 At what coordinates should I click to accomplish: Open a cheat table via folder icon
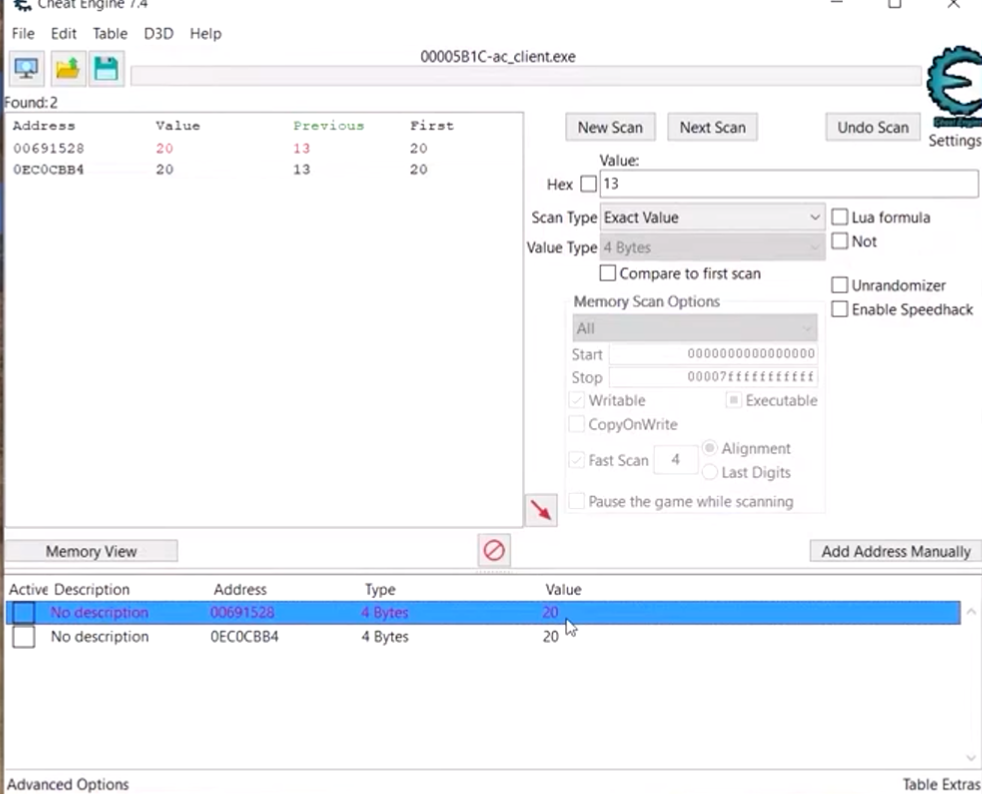click(x=67, y=69)
